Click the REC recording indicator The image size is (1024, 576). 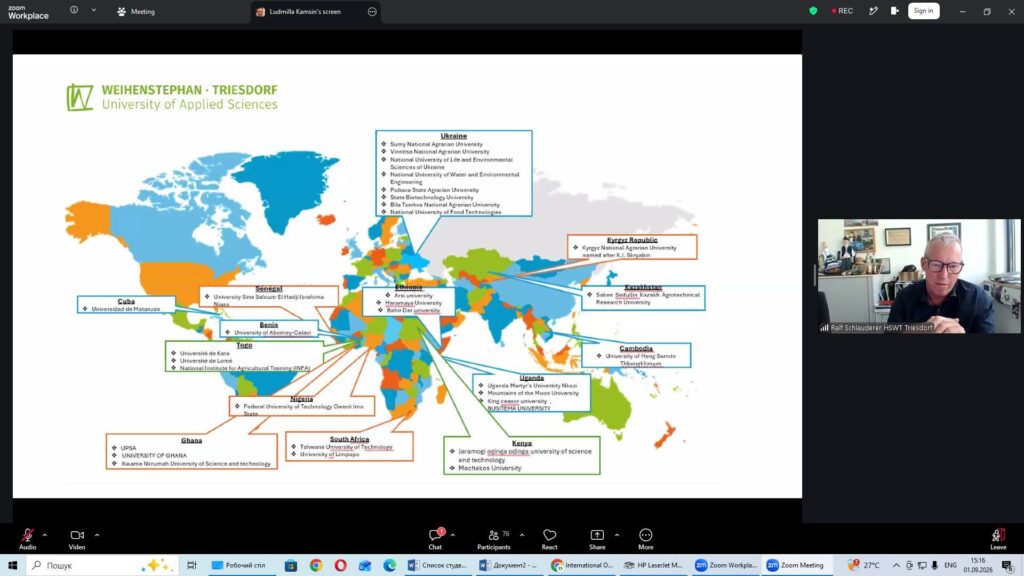pos(842,11)
